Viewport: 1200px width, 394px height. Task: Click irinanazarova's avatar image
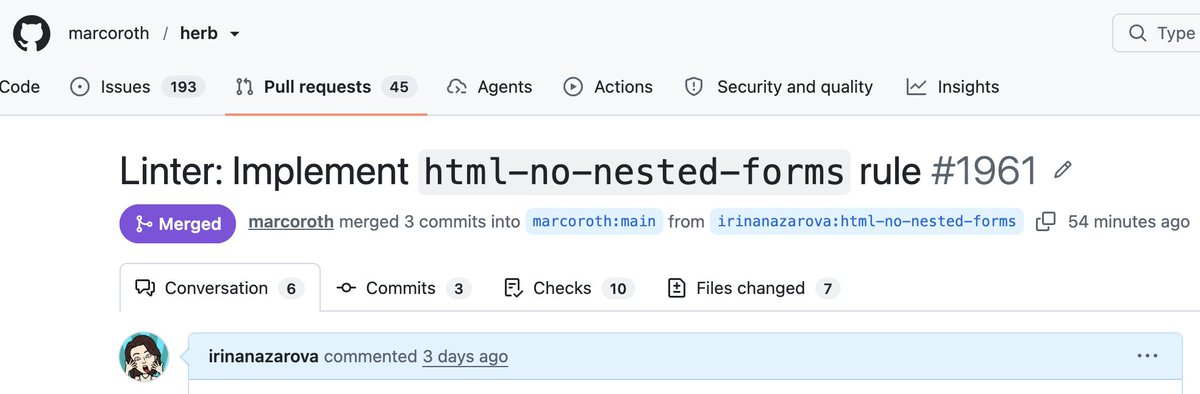[x=144, y=357]
